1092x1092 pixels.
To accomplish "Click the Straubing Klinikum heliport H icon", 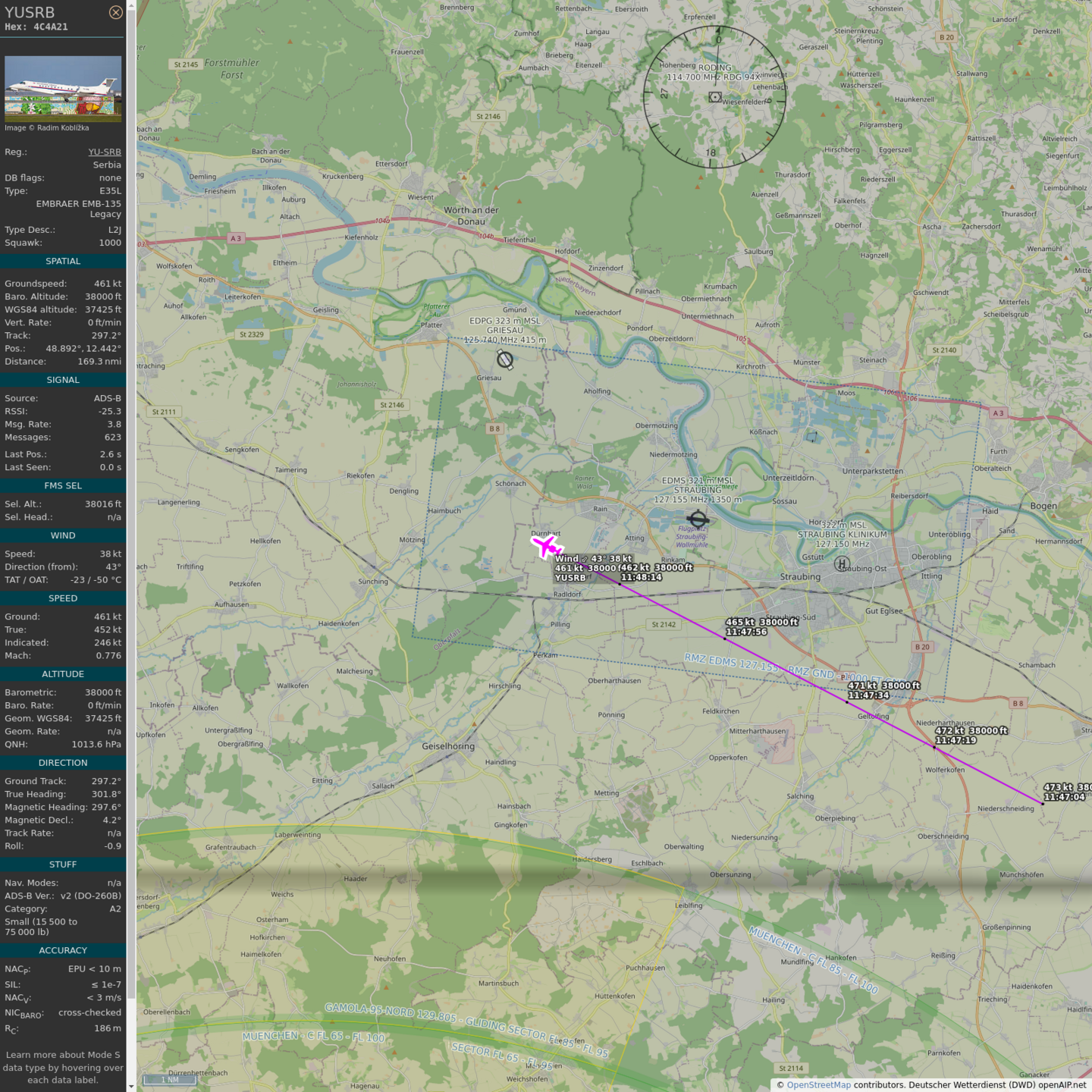I will (841, 563).
